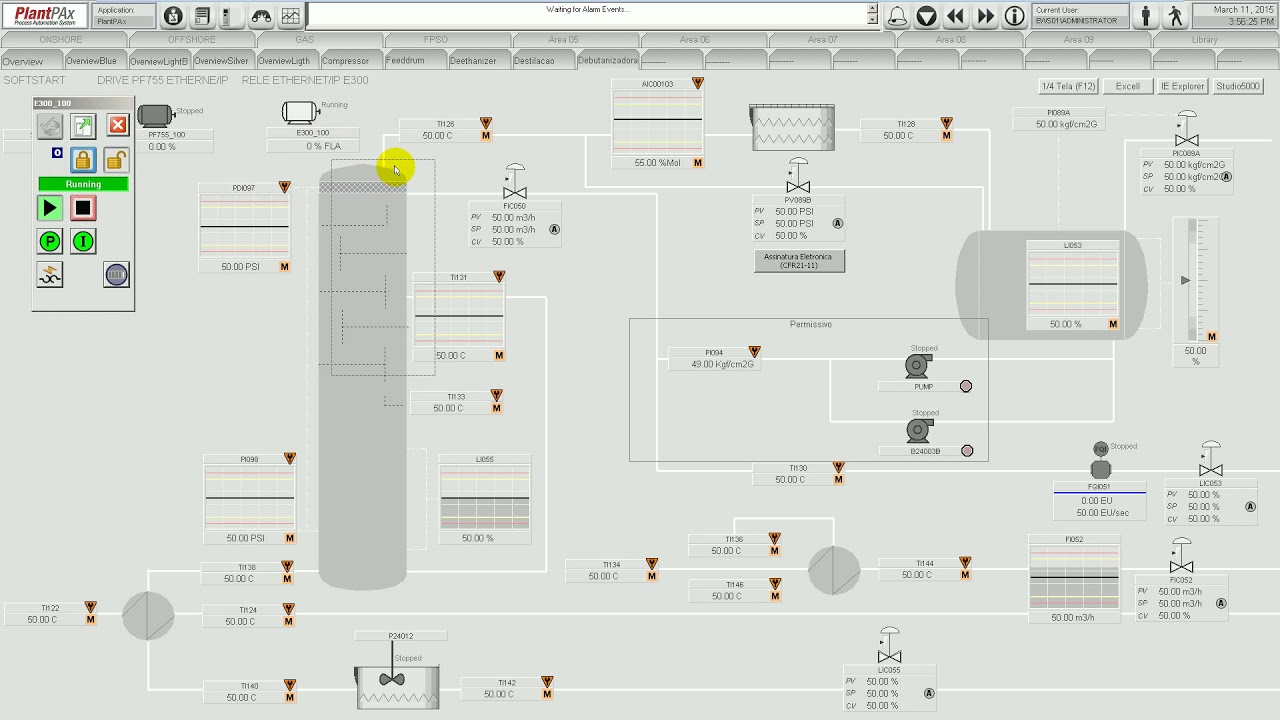Image resolution: width=1280 pixels, height=720 pixels.
Task: Open the FIC052 control valve icon
Action: point(1181,556)
